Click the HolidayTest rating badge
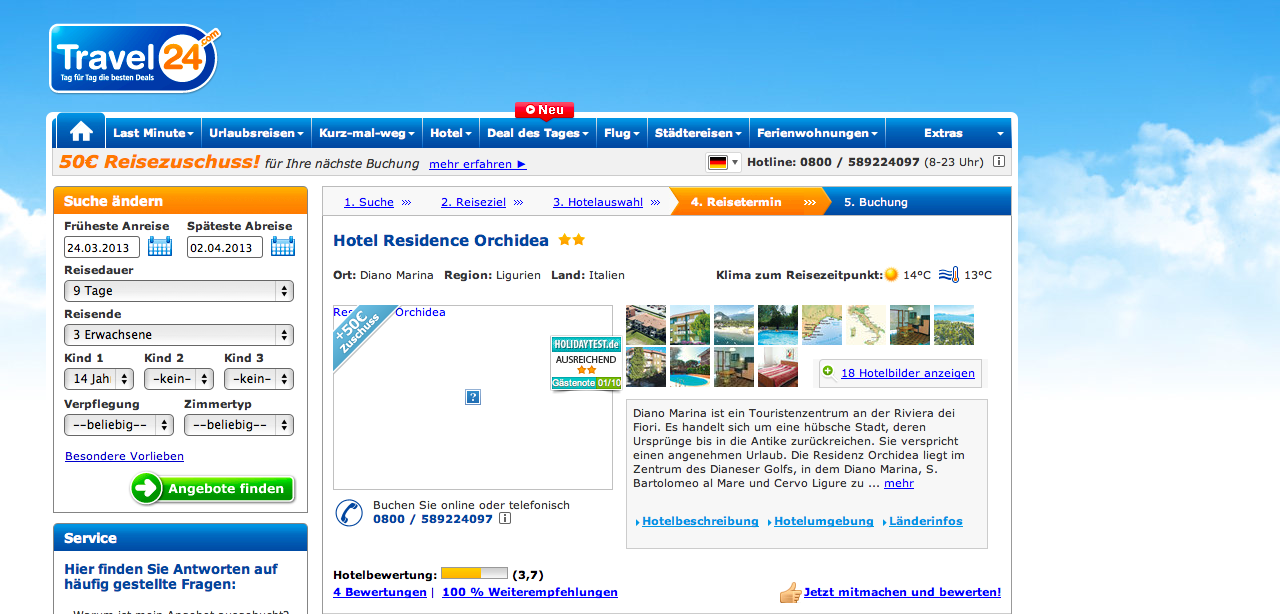 click(x=586, y=363)
